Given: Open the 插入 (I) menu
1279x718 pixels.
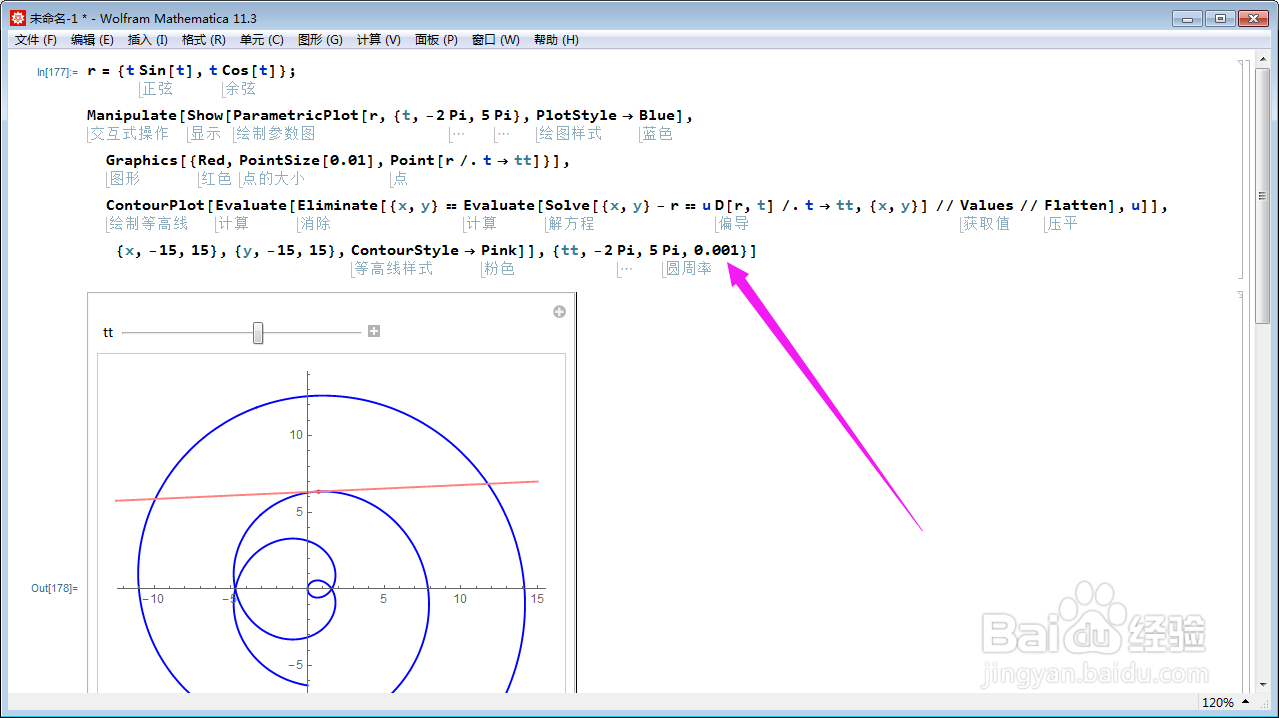Looking at the screenshot, I should coord(148,40).
